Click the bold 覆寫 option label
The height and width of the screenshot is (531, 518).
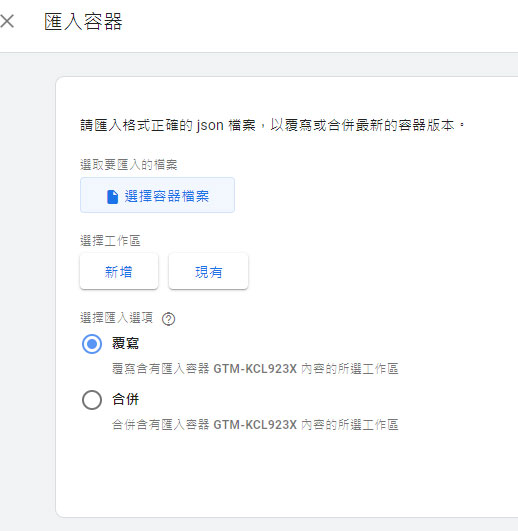tap(126, 343)
